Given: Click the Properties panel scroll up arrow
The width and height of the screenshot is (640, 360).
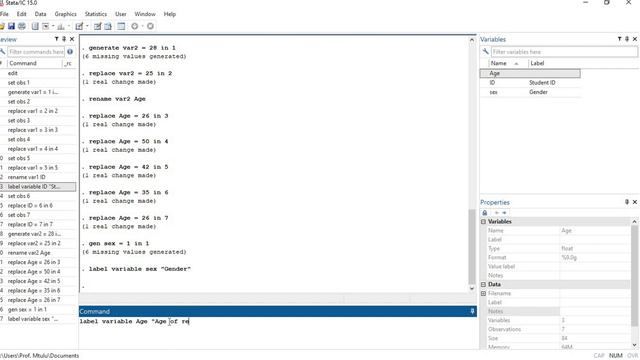Looking at the screenshot, I should click(635, 222).
